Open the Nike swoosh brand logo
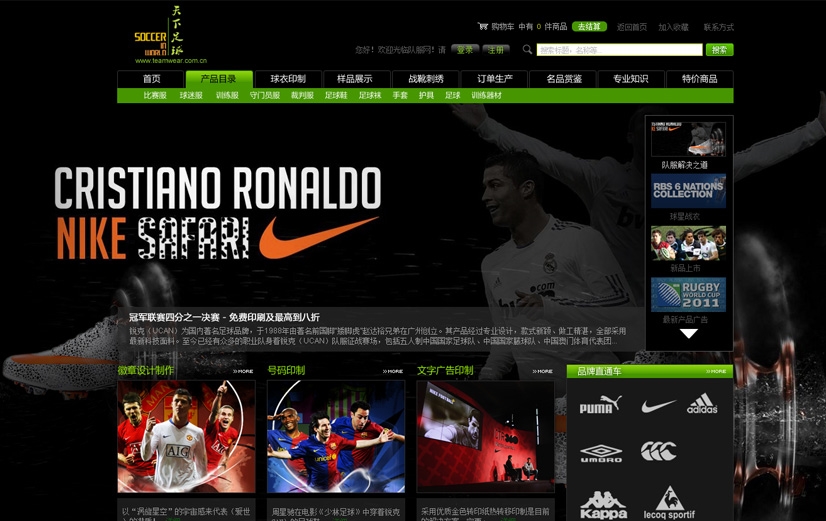826x521 pixels. (658, 406)
